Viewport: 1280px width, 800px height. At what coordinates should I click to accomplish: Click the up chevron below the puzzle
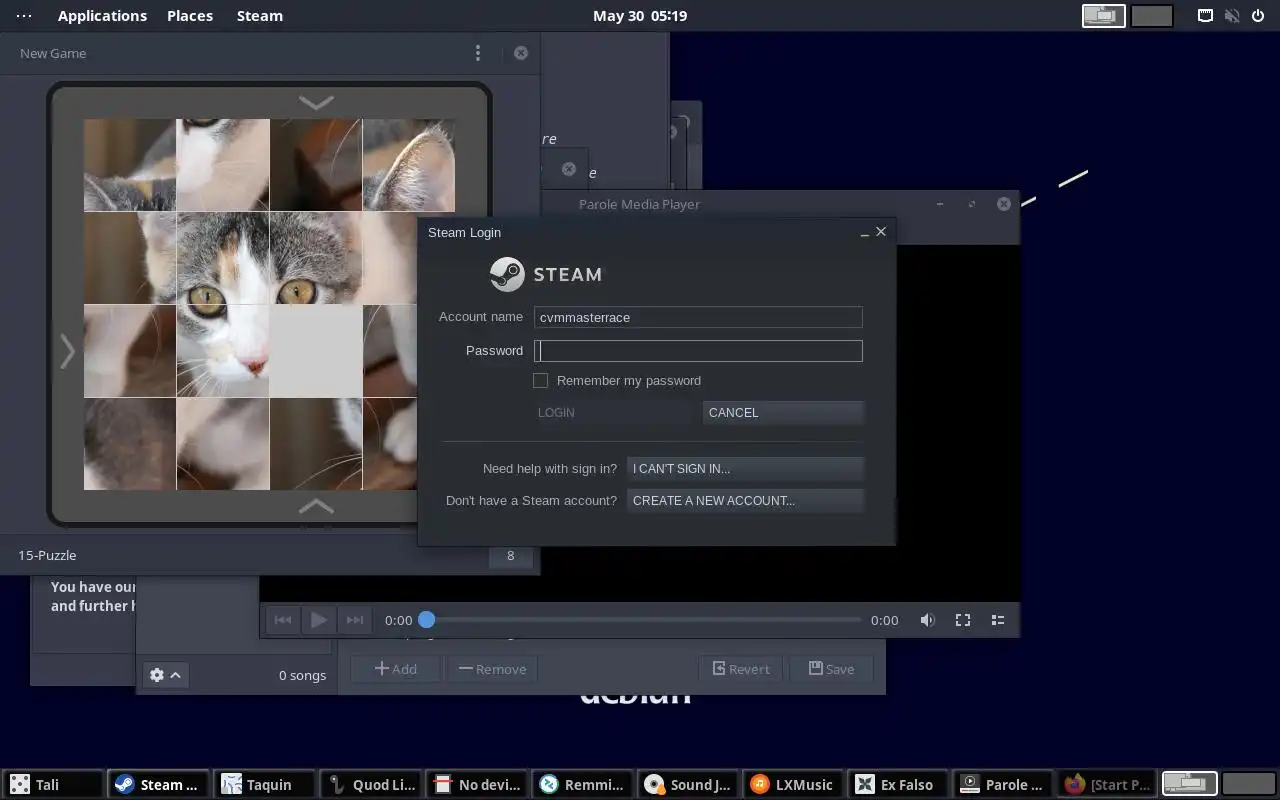(x=316, y=506)
